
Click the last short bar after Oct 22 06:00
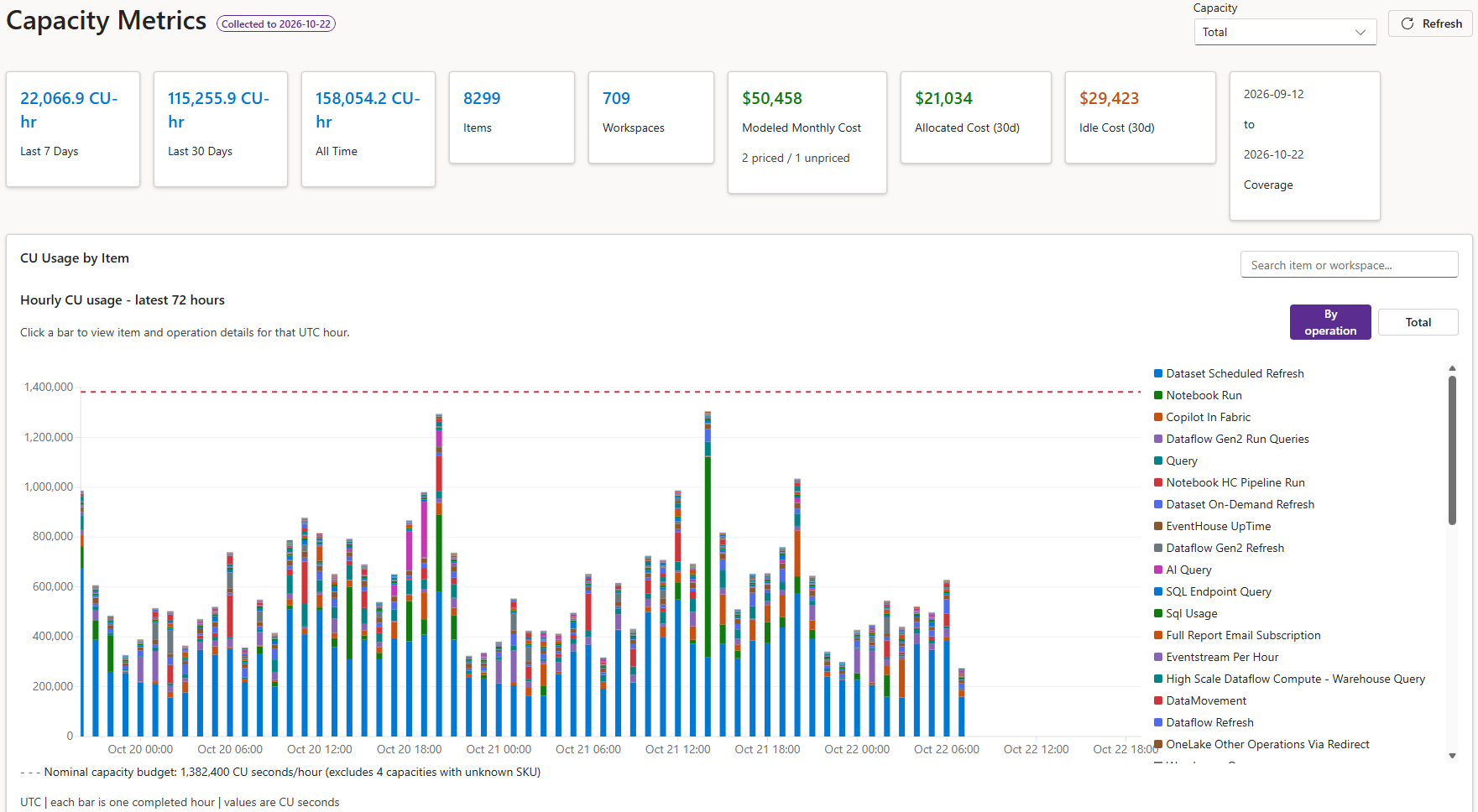tap(962, 702)
